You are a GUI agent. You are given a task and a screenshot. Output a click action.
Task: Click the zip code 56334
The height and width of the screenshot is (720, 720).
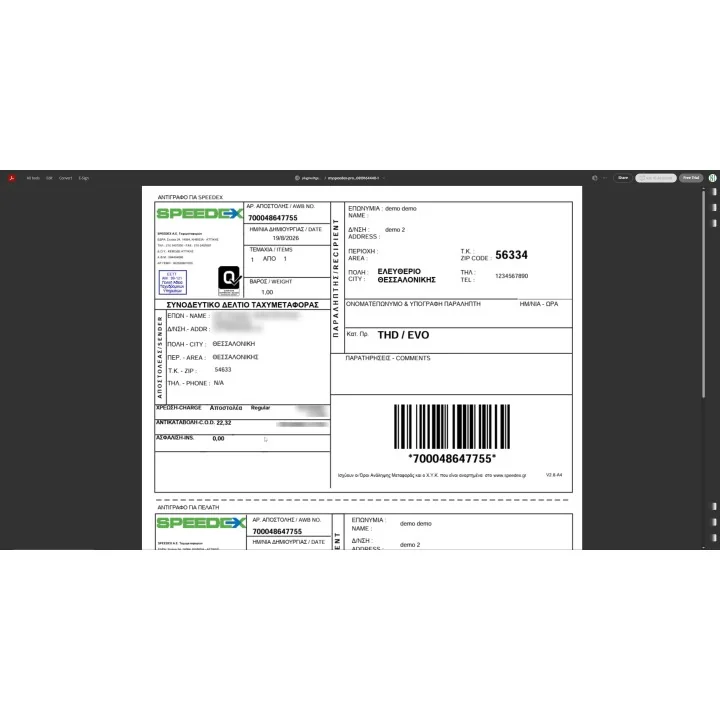click(511, 255)
